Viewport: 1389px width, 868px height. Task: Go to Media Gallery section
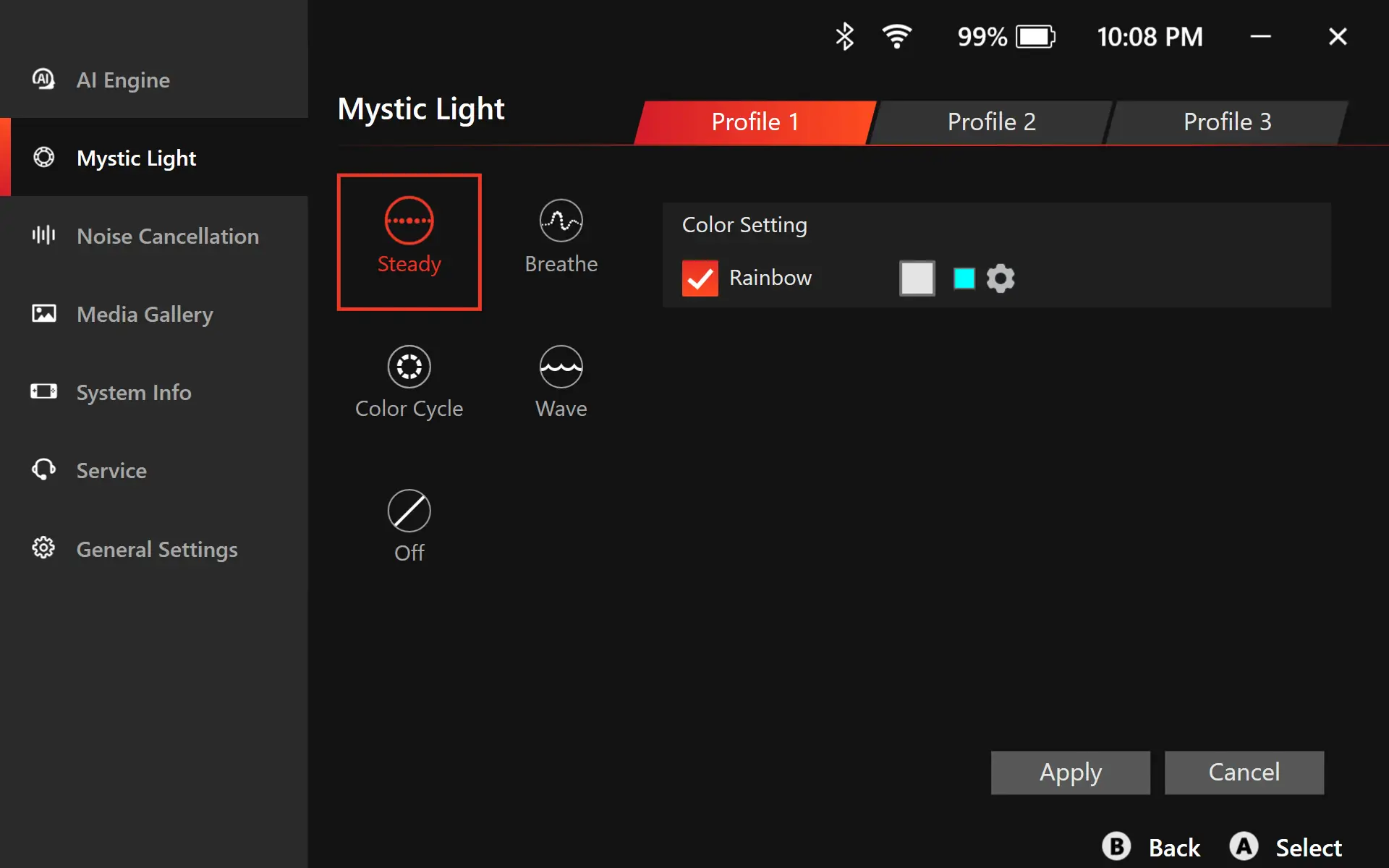pyautogui.click(x=145, y=315)
